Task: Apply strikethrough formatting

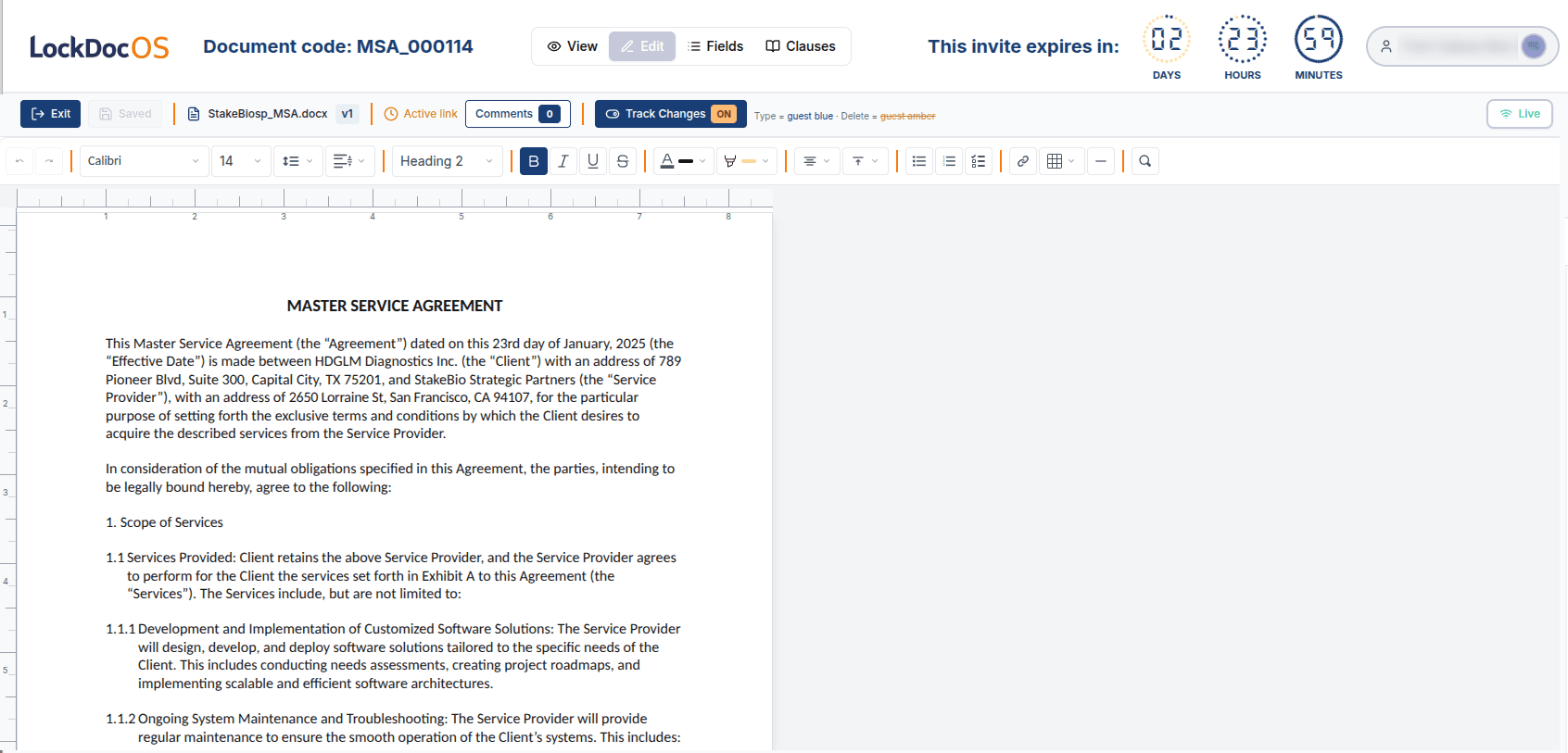Action: 623,161
